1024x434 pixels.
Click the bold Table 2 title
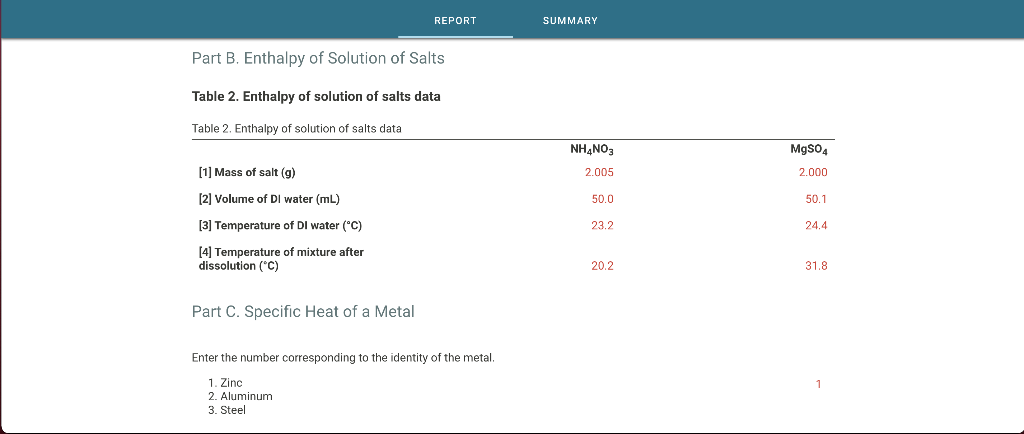pos(316,97)
